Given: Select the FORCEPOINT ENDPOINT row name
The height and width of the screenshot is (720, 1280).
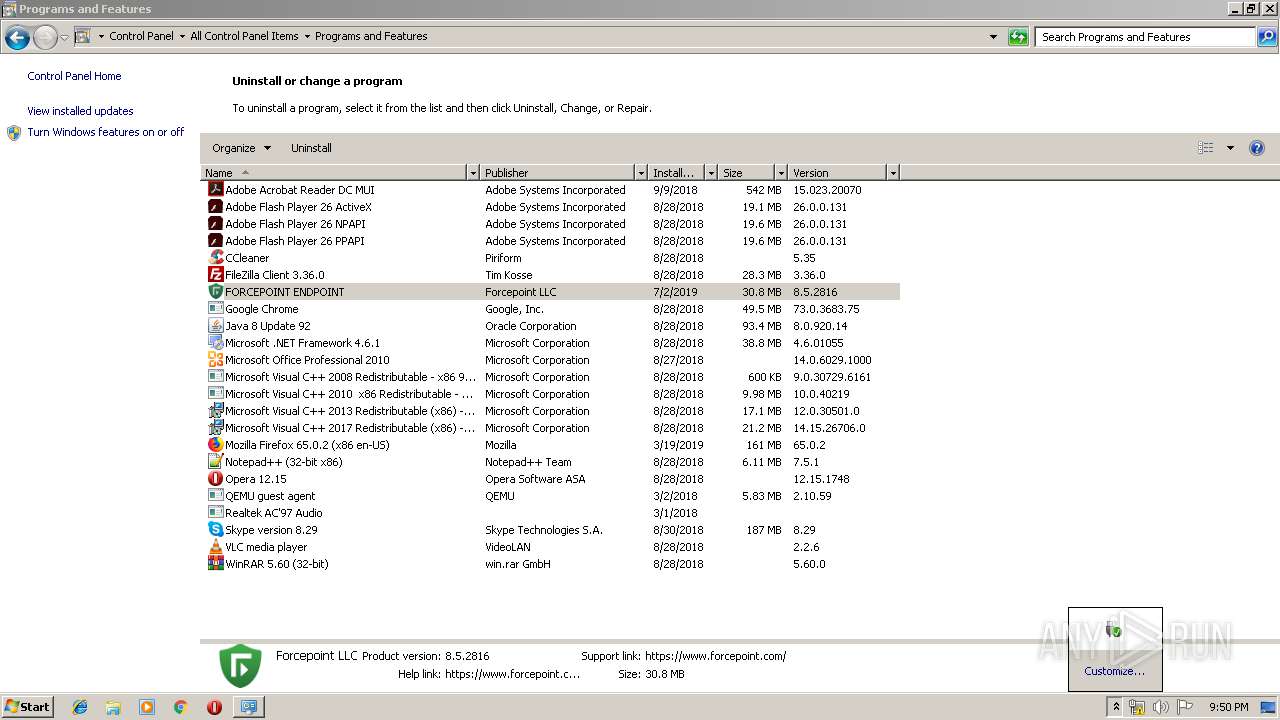Looking at the screenshot, I should pyautogui.click(x=284, y=292).
